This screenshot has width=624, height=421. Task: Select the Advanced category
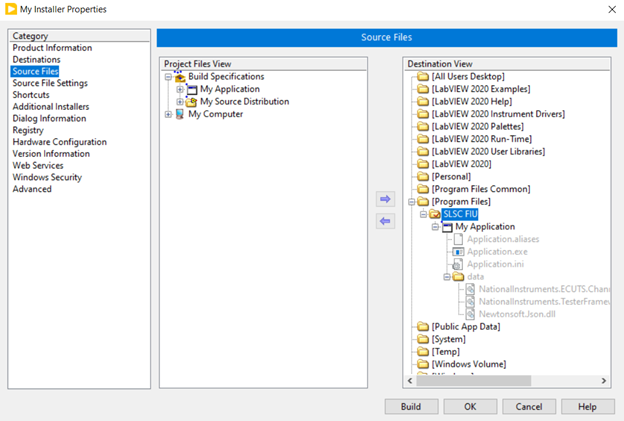click(32, 189)
